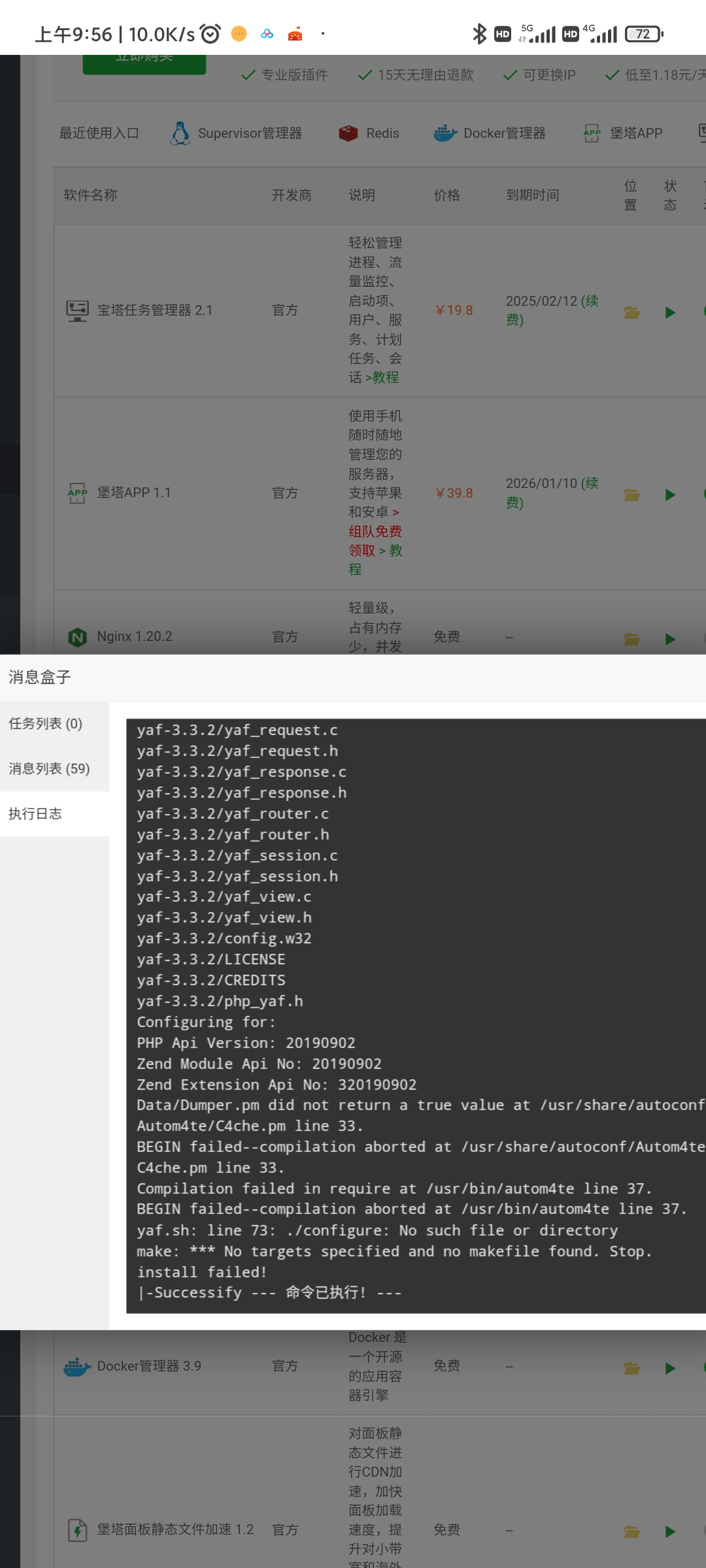Click the 消息盒子 panel title

40,678
